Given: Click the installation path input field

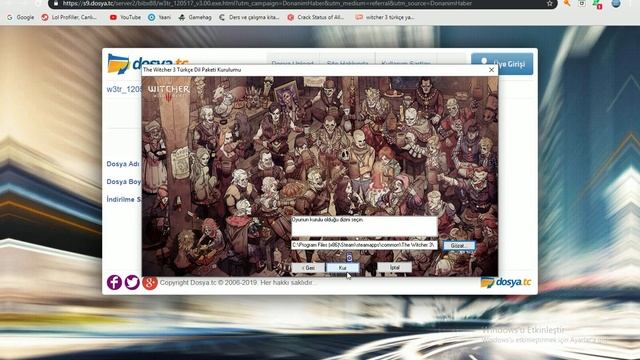Looking at the screenshot, I should (364, 245).
